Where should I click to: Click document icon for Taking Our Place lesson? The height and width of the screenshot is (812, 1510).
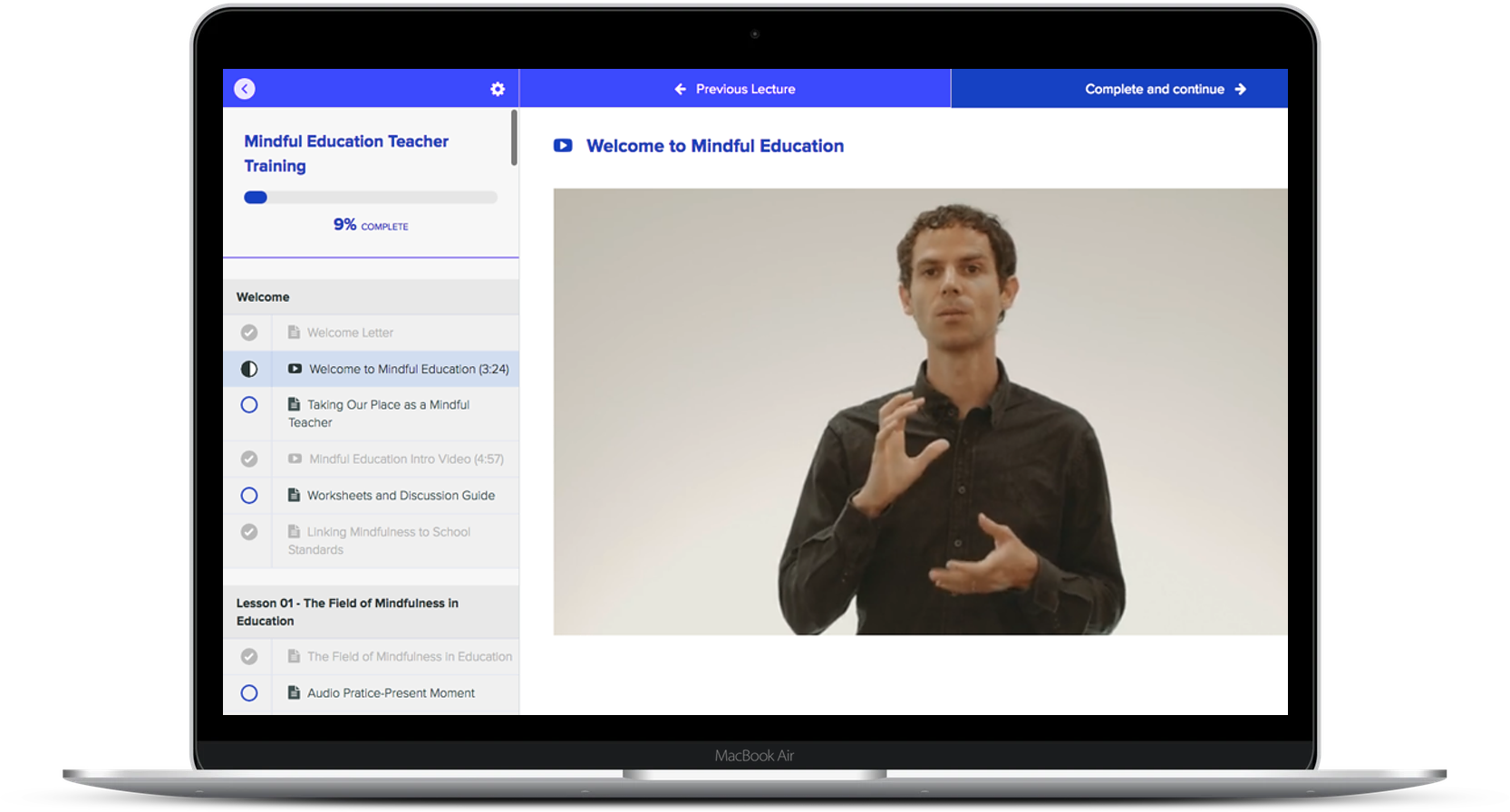294,404
